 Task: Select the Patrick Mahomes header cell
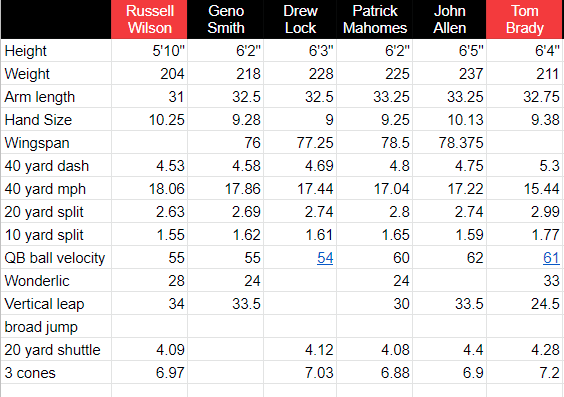(374, 19)
